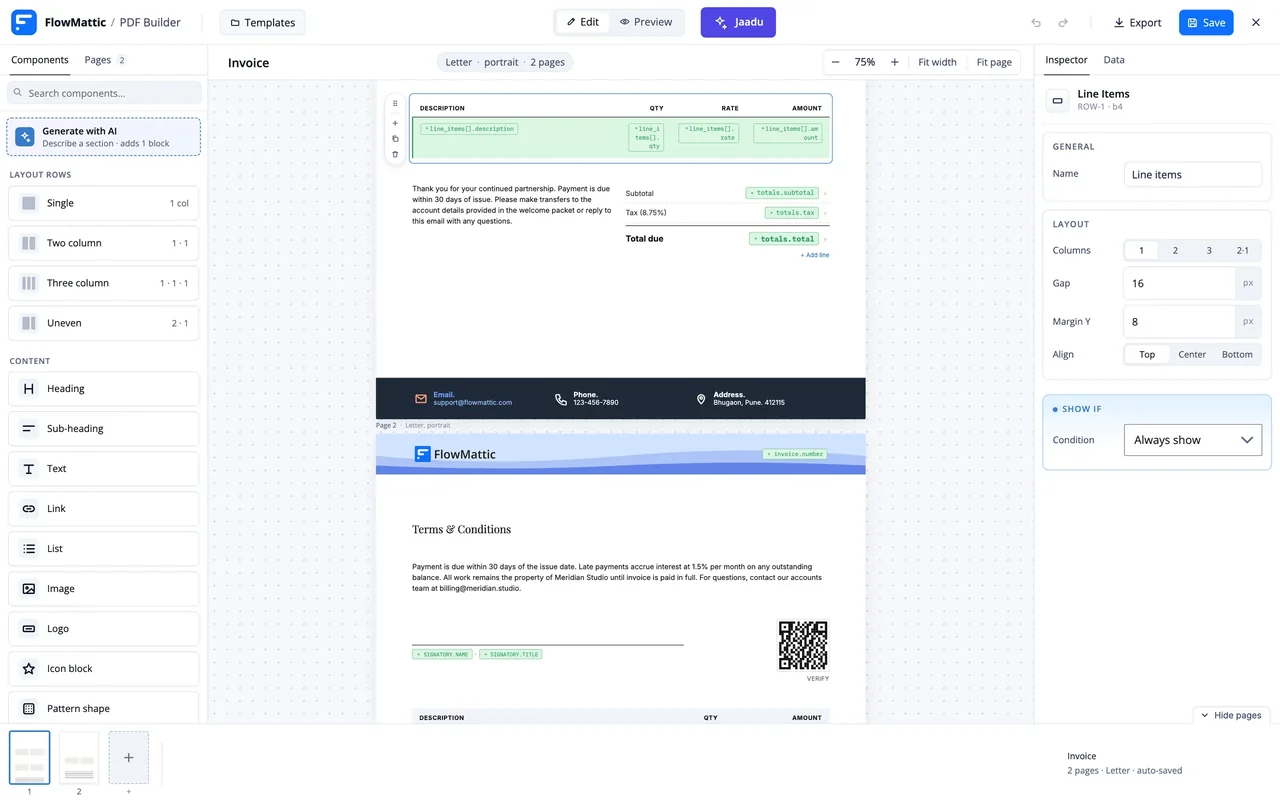Close the PDF Builder
This screenshot has height=800, width=1280.
(x=1256, y=22)
